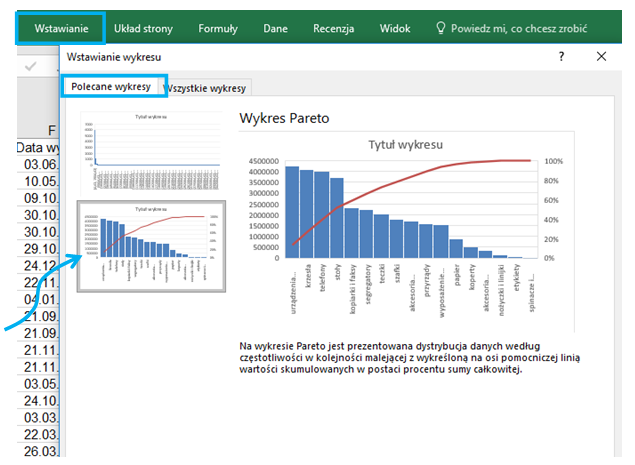Select the Polecane wykresy dialog tab
Image resolution: width=635 pixels, height=465 pixels.
(x=111, y=86)
